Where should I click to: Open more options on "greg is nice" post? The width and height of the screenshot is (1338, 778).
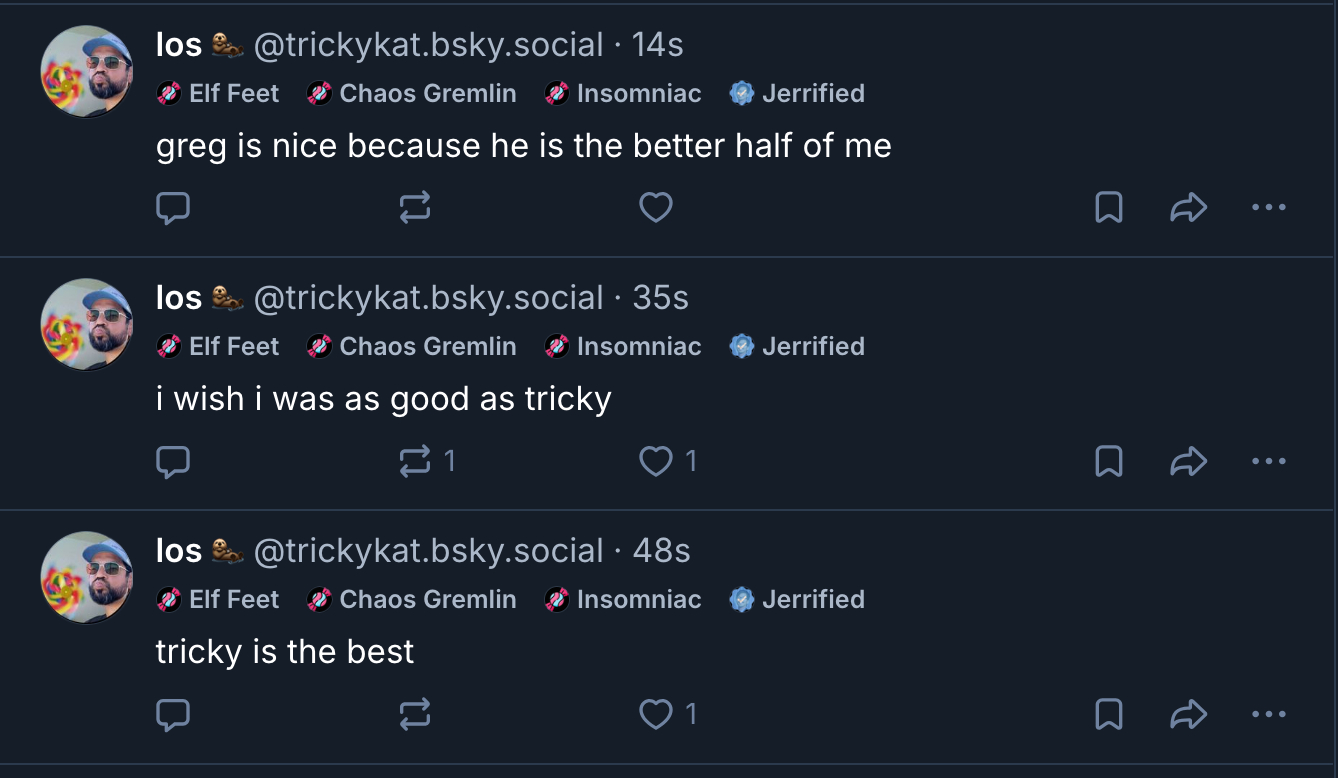(x=1268, y=208)
